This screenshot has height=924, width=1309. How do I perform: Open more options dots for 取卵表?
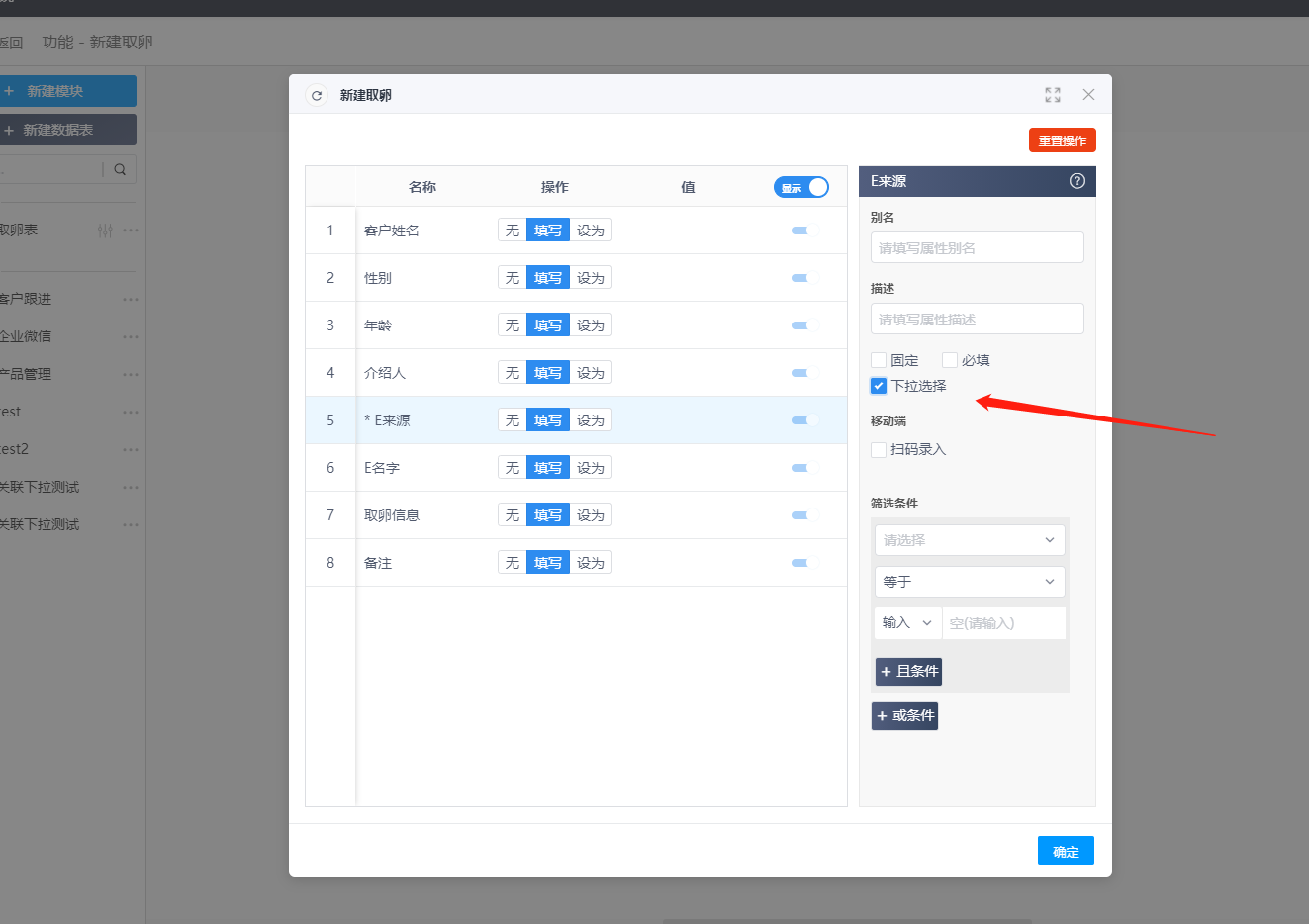(131, 231)
